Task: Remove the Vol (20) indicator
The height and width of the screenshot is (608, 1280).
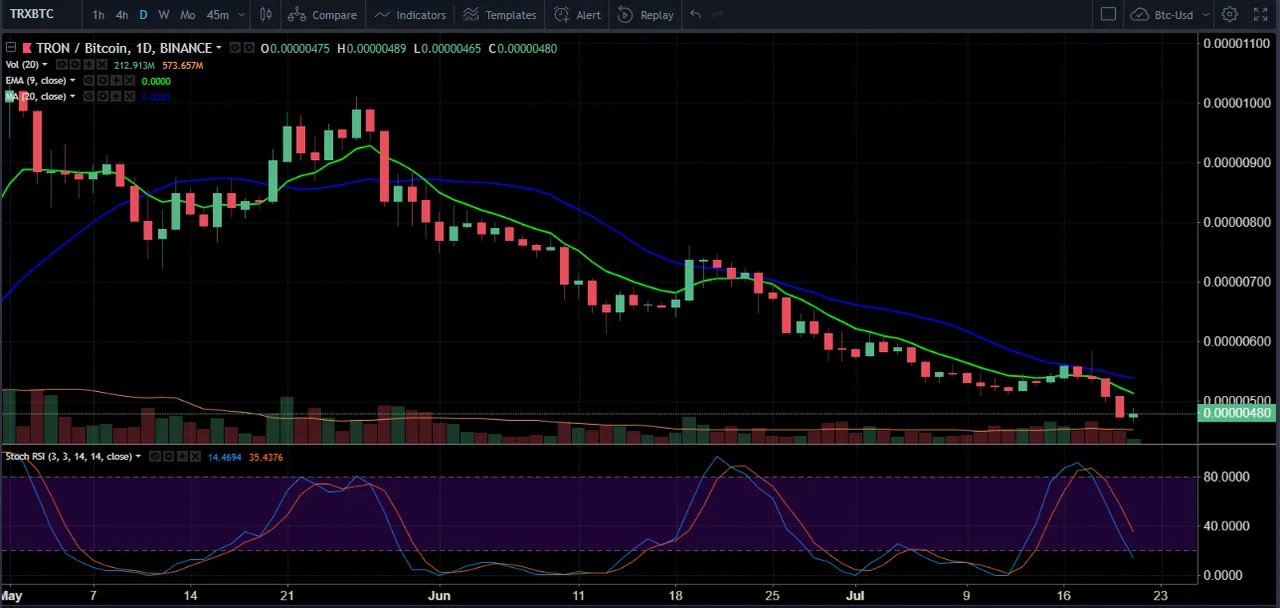Action: 101,64
